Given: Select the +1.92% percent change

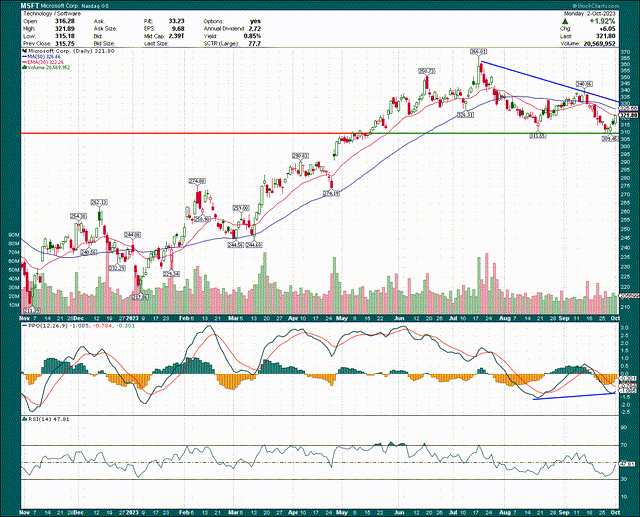Looking at the screenshot, I should 602,21.
